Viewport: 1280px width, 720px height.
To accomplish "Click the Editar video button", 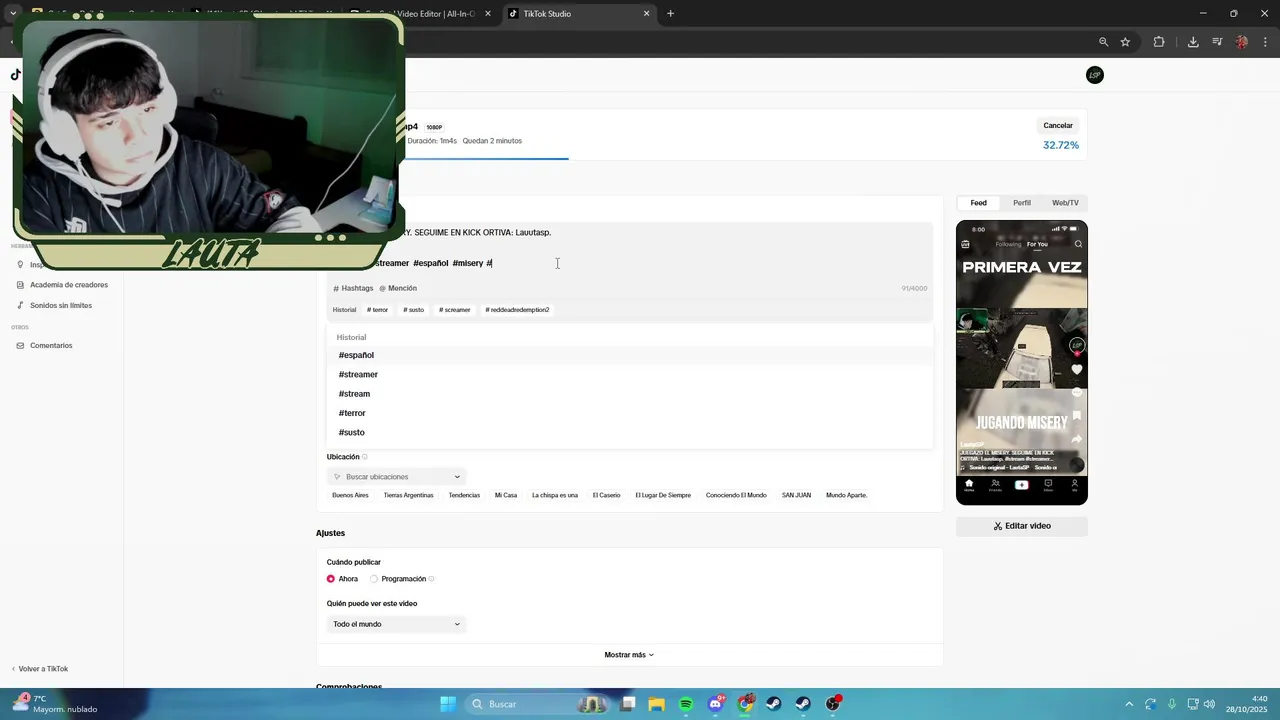I will (1021, 526).
